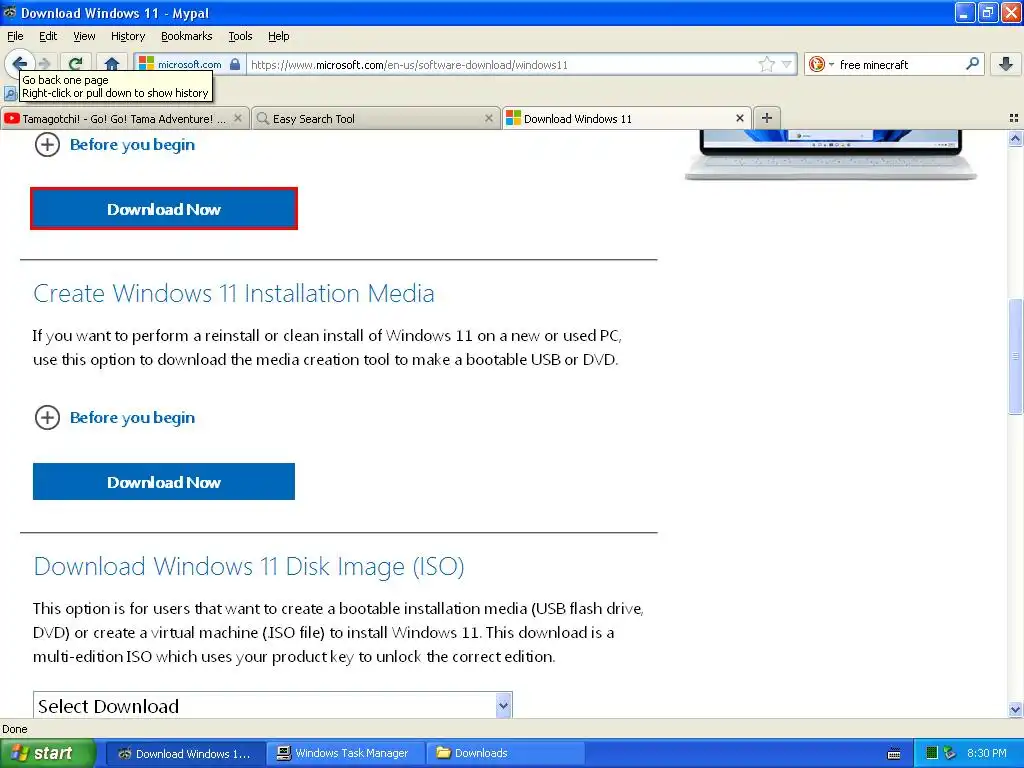Go back one page with Back arrow

coord(19,63)
